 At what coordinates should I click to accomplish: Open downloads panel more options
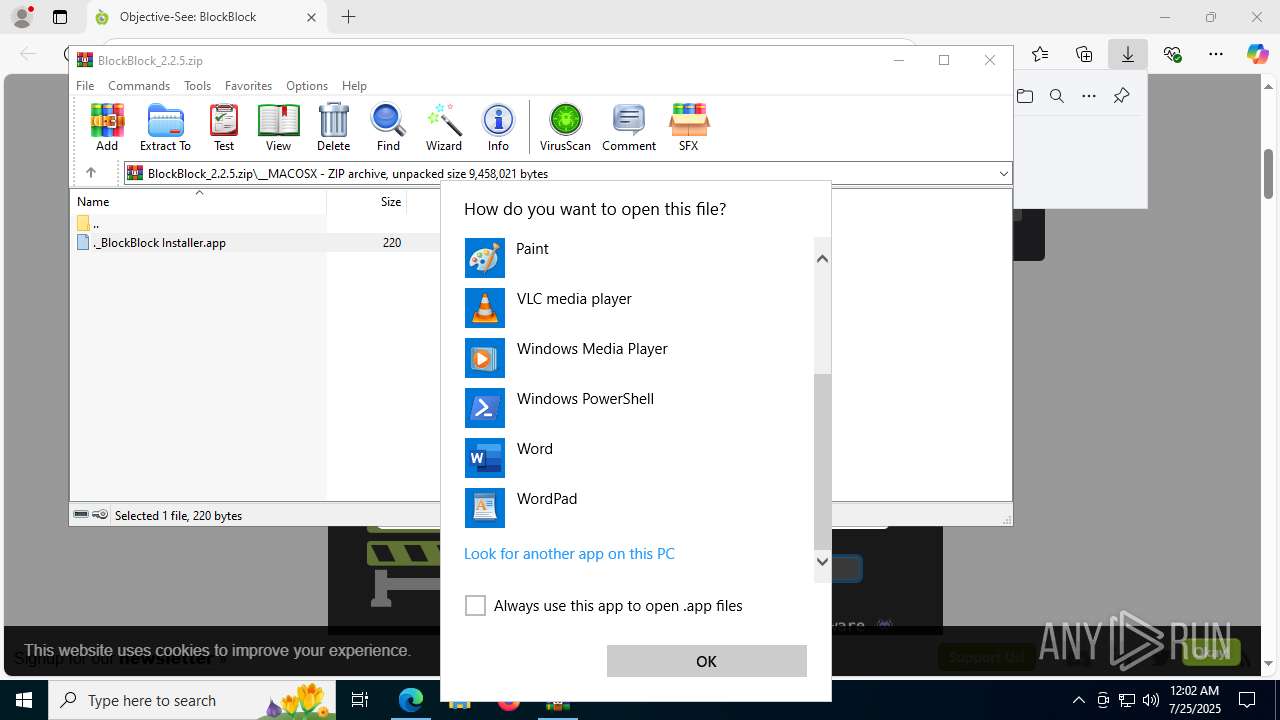pos(1089,96)
